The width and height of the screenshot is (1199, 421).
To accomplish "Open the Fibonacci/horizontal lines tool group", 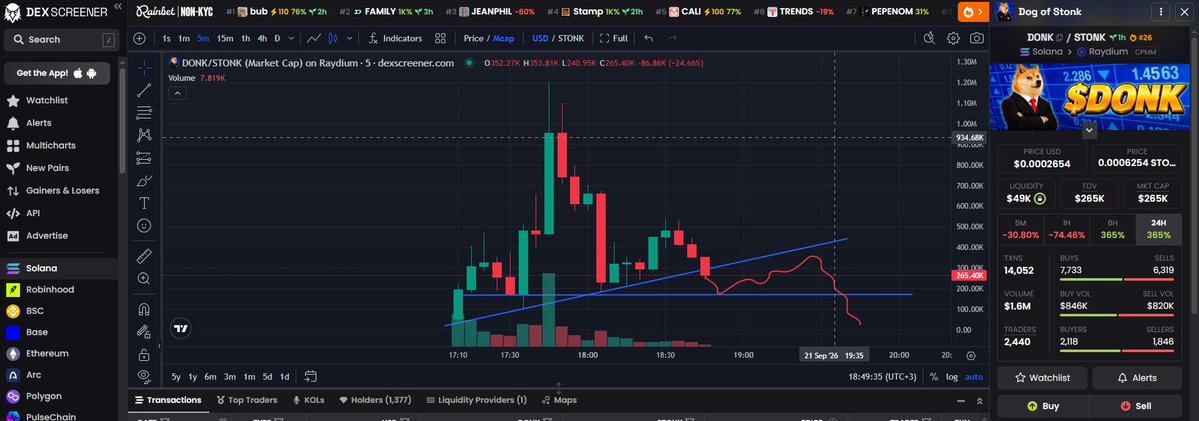I will (144, 113).
